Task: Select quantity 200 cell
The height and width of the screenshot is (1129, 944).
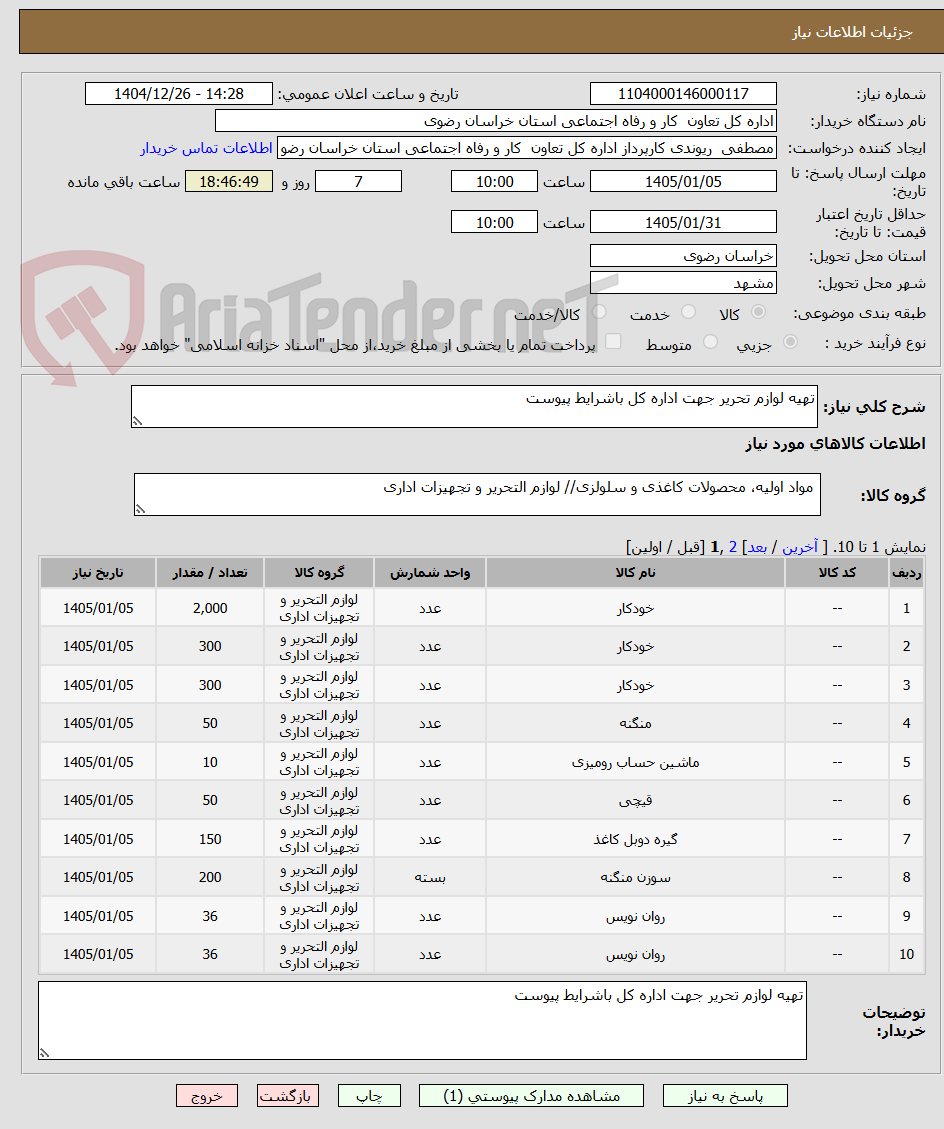Action: click(210, 877)
